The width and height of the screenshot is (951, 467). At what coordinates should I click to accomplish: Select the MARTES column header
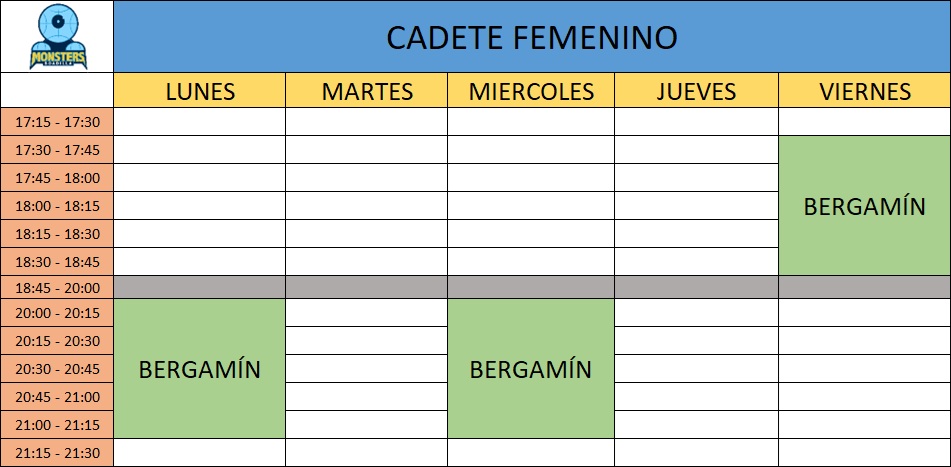click(x=367, y=91)
